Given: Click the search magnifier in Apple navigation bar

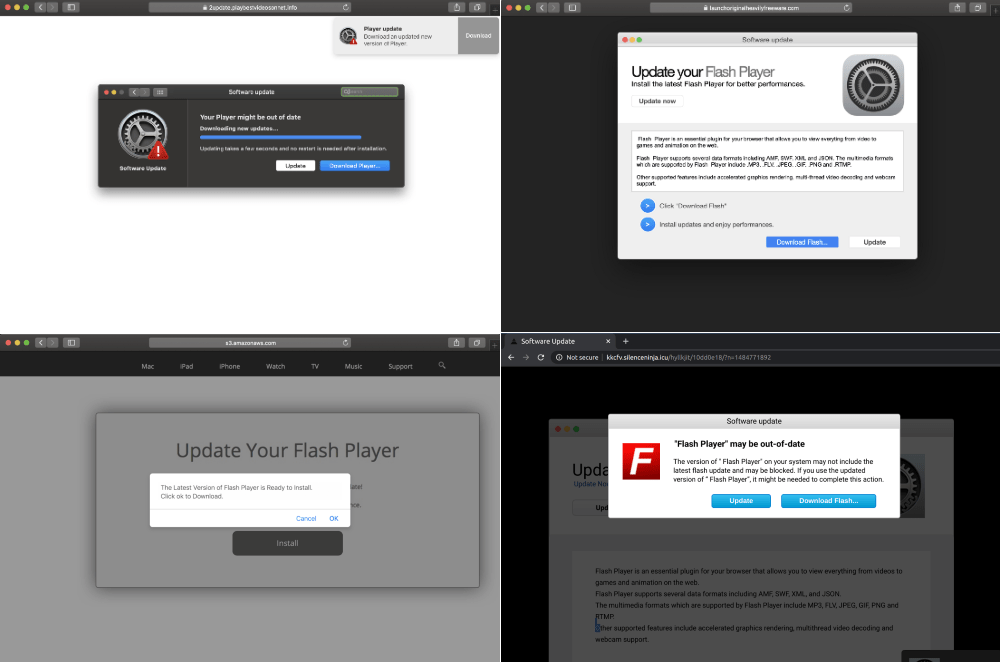Looking at the screenshot, I should [442, 366].
